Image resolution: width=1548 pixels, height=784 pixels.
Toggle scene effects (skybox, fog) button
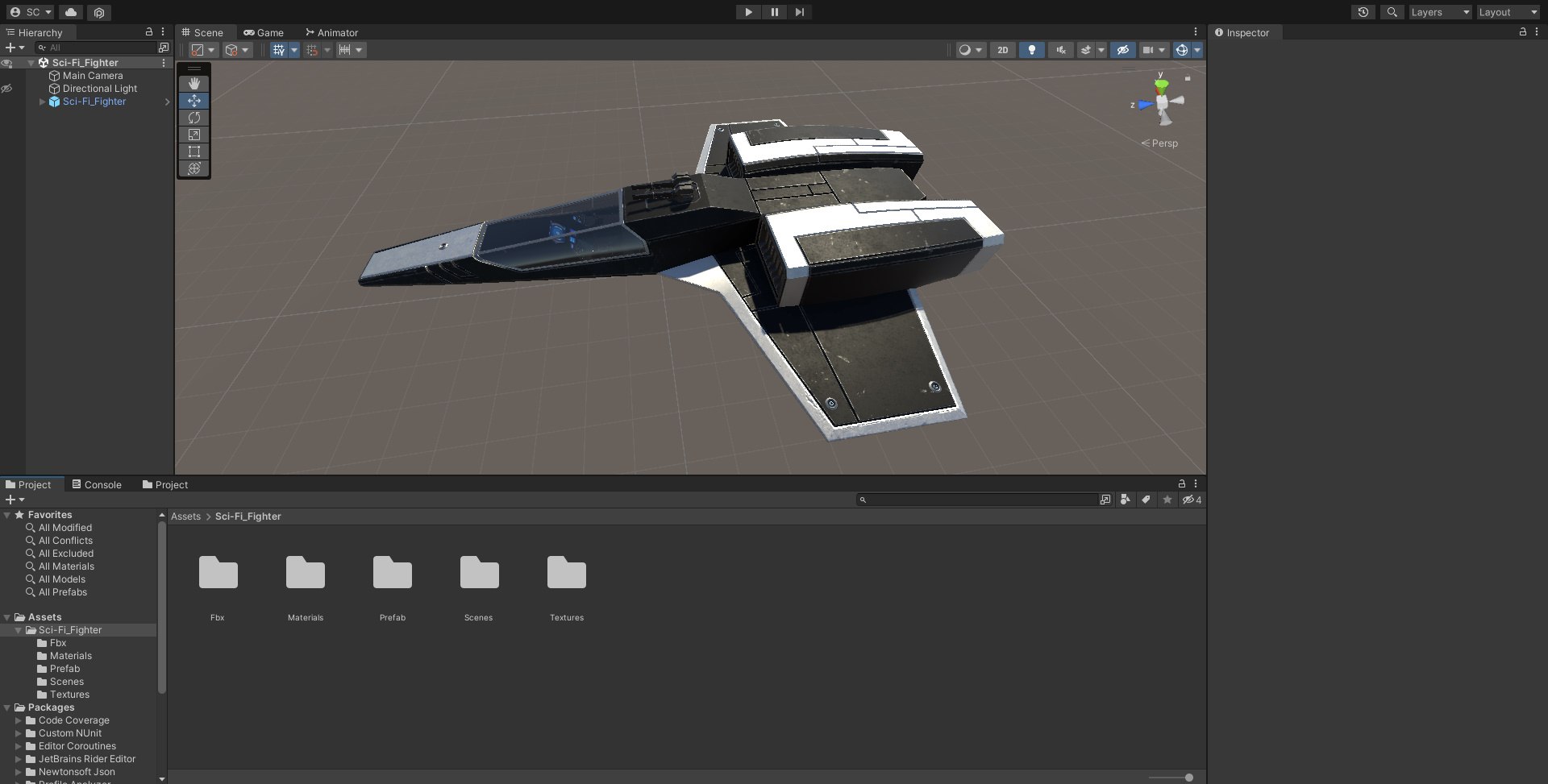coord(1086,50)
